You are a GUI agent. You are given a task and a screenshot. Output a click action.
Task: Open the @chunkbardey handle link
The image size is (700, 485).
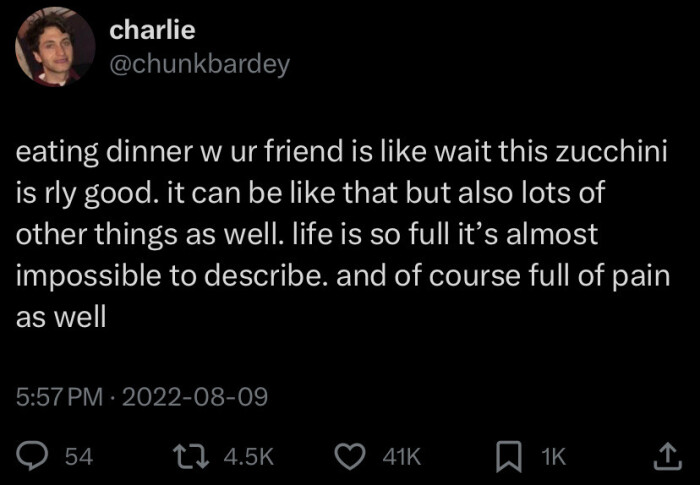(199, 64)
